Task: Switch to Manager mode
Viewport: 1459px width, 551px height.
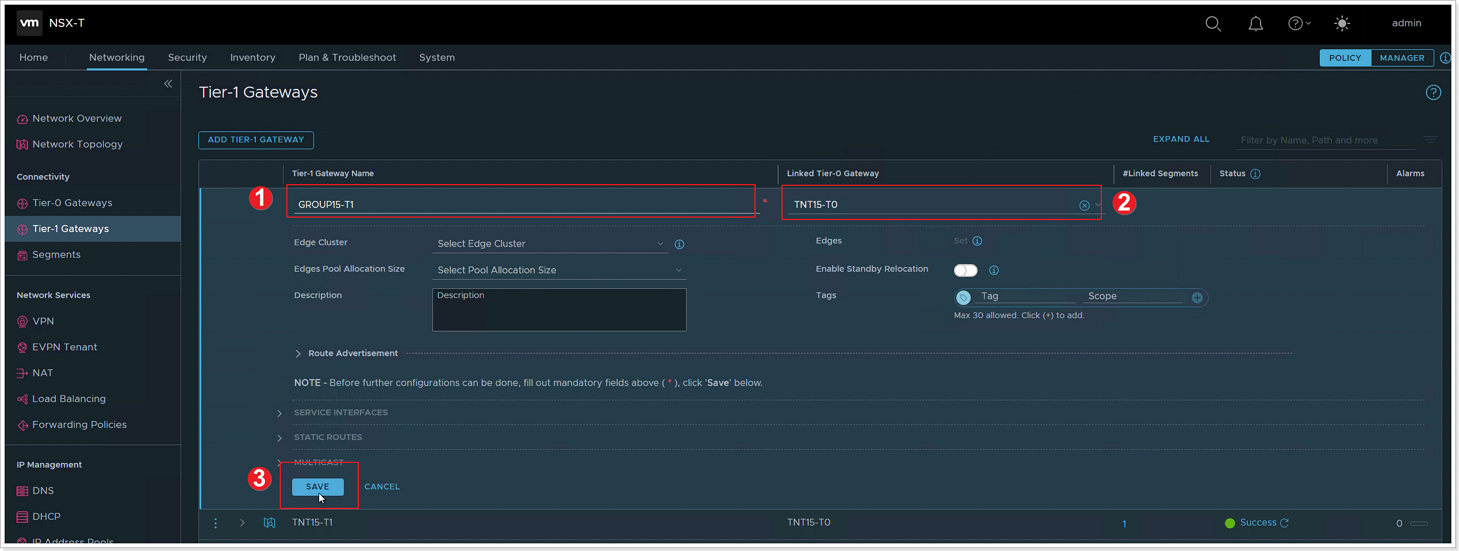Action: 1402,58
